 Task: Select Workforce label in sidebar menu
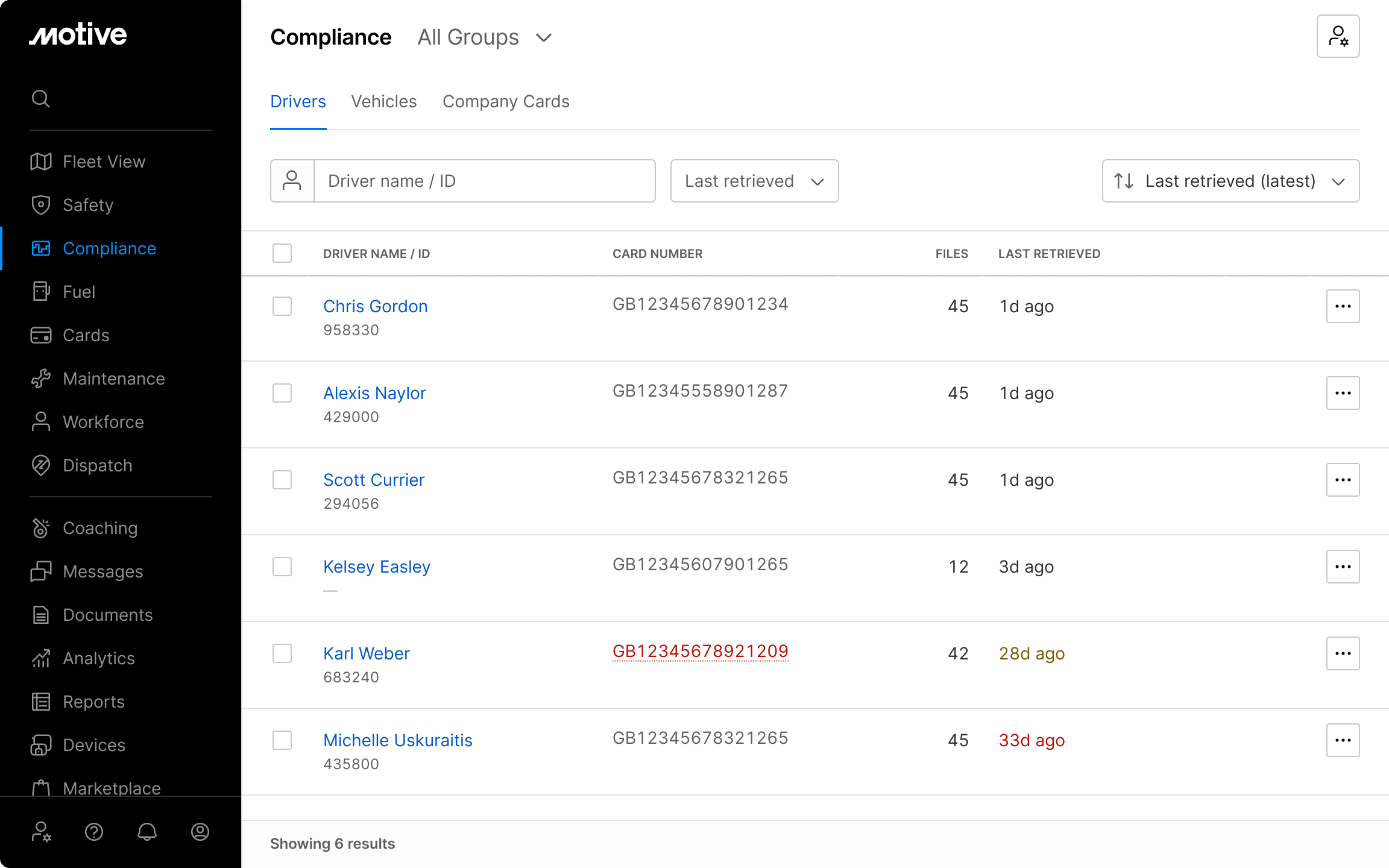tap(104, 422)
